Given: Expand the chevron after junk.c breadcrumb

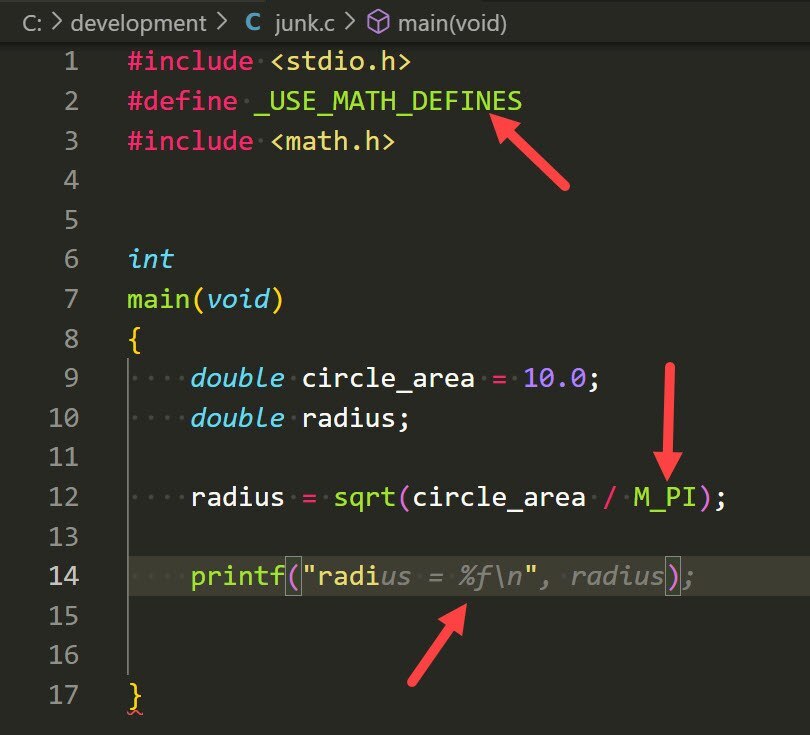Looking at the screenshot, I should coord(350,22).
